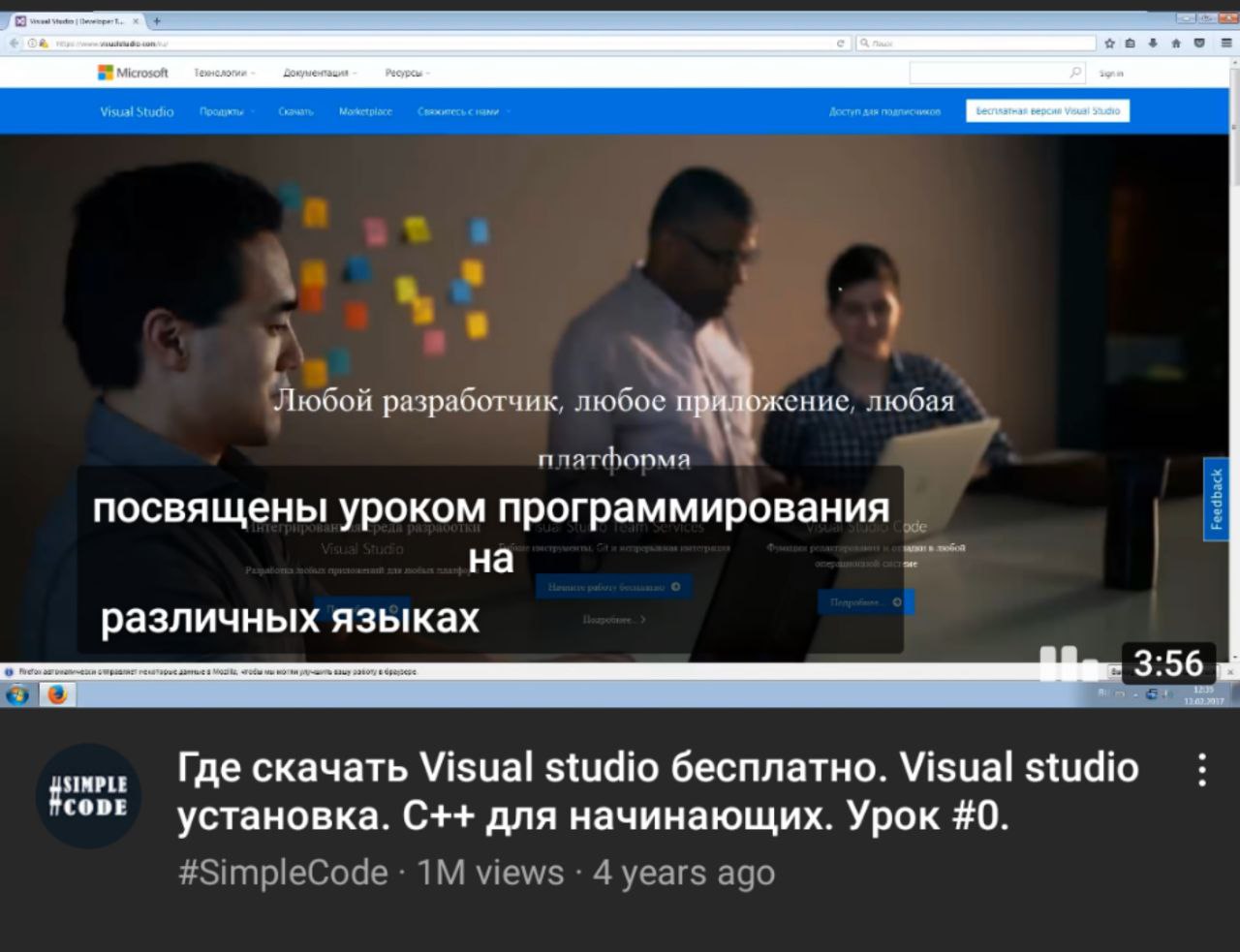Image resolution: width=1240 pixels, height=952 pixels.
Task: Click the Доступ для подписчиков link
Action: coord(884,111)
